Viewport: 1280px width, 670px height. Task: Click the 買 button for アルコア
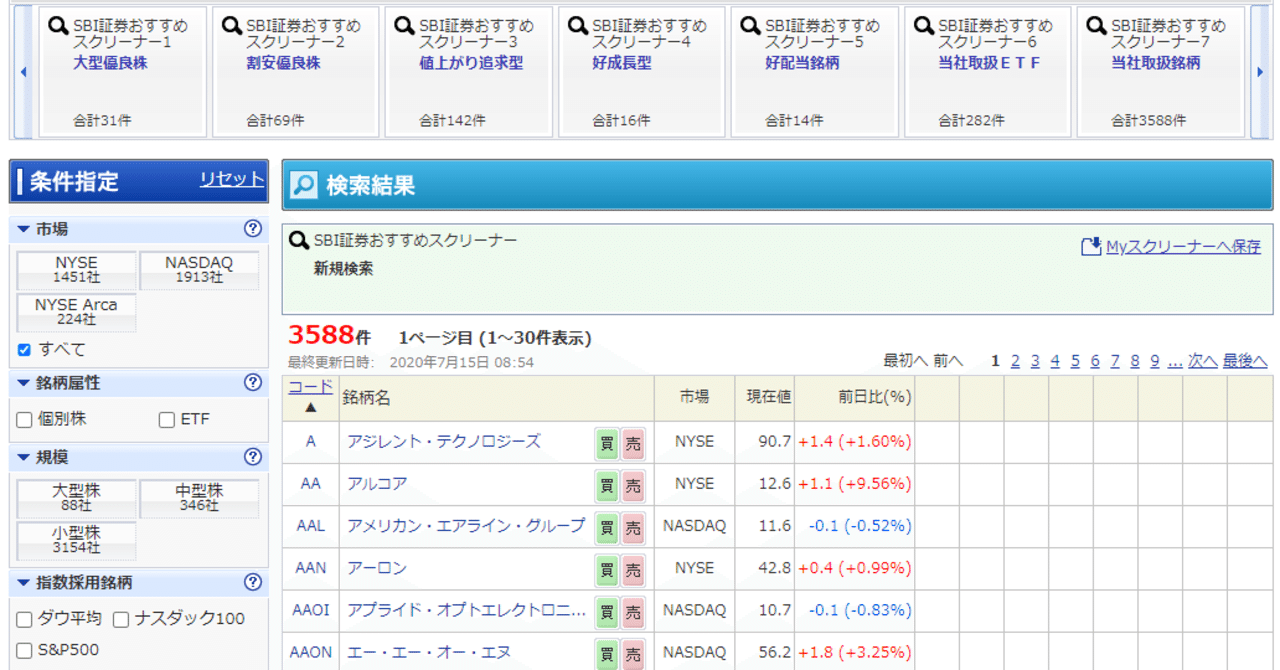607,485
